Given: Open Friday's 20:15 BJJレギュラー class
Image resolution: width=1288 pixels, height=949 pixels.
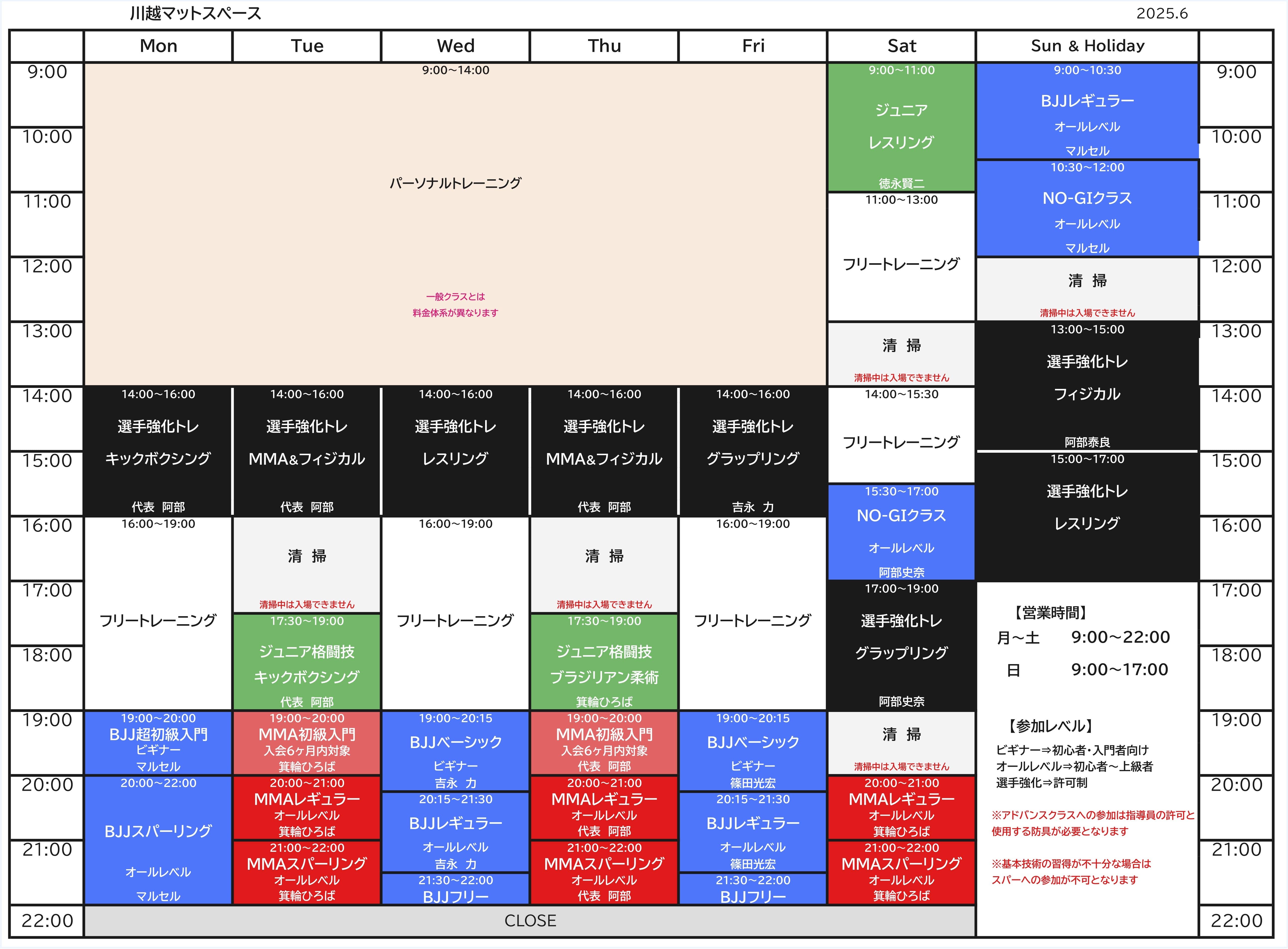Looking at the screenshot, I should click(x=753, y=832).
